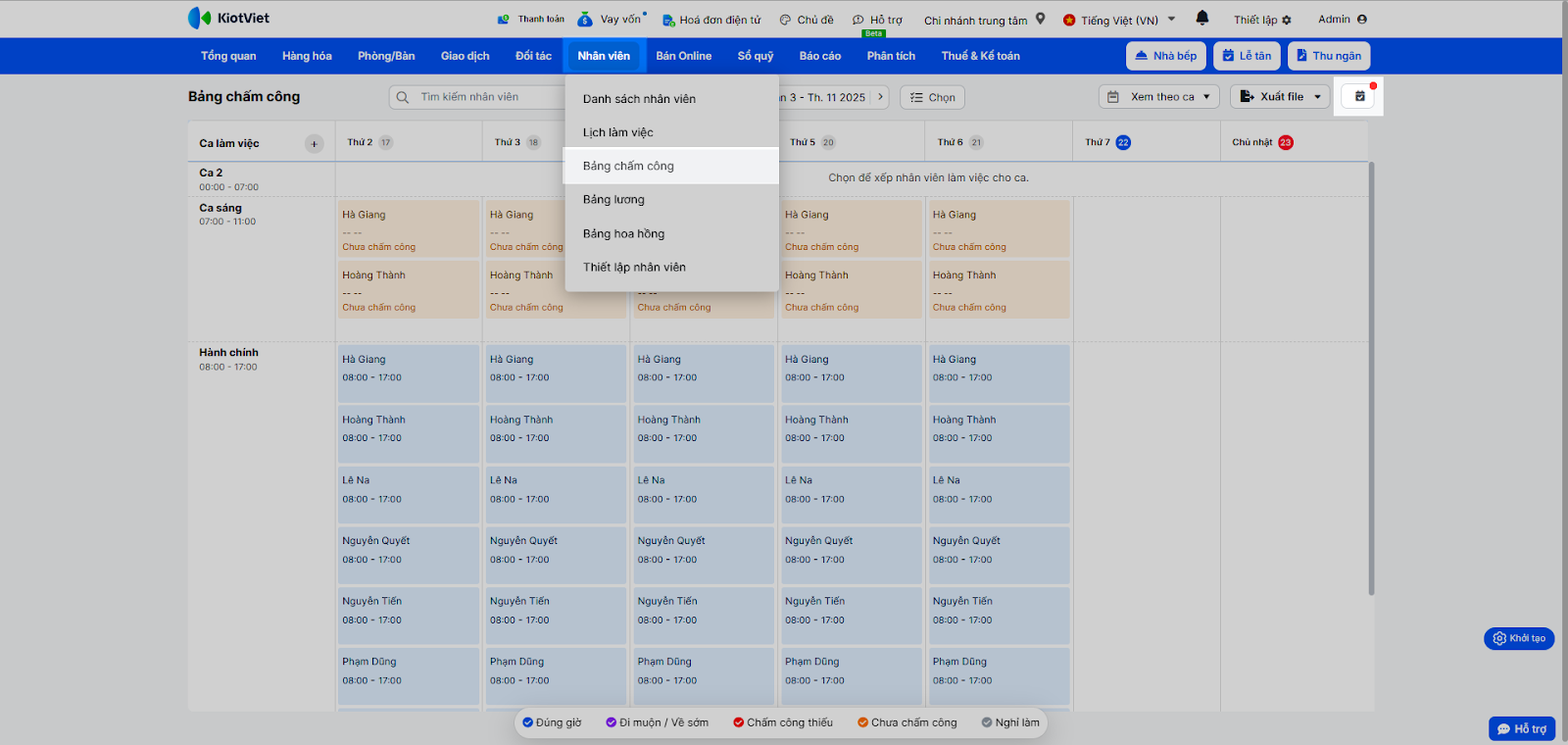Open Lê Na's Hành chính shift on Thứ 5
This screenshot has width=1568, height=745.
(x=852, y=494)
